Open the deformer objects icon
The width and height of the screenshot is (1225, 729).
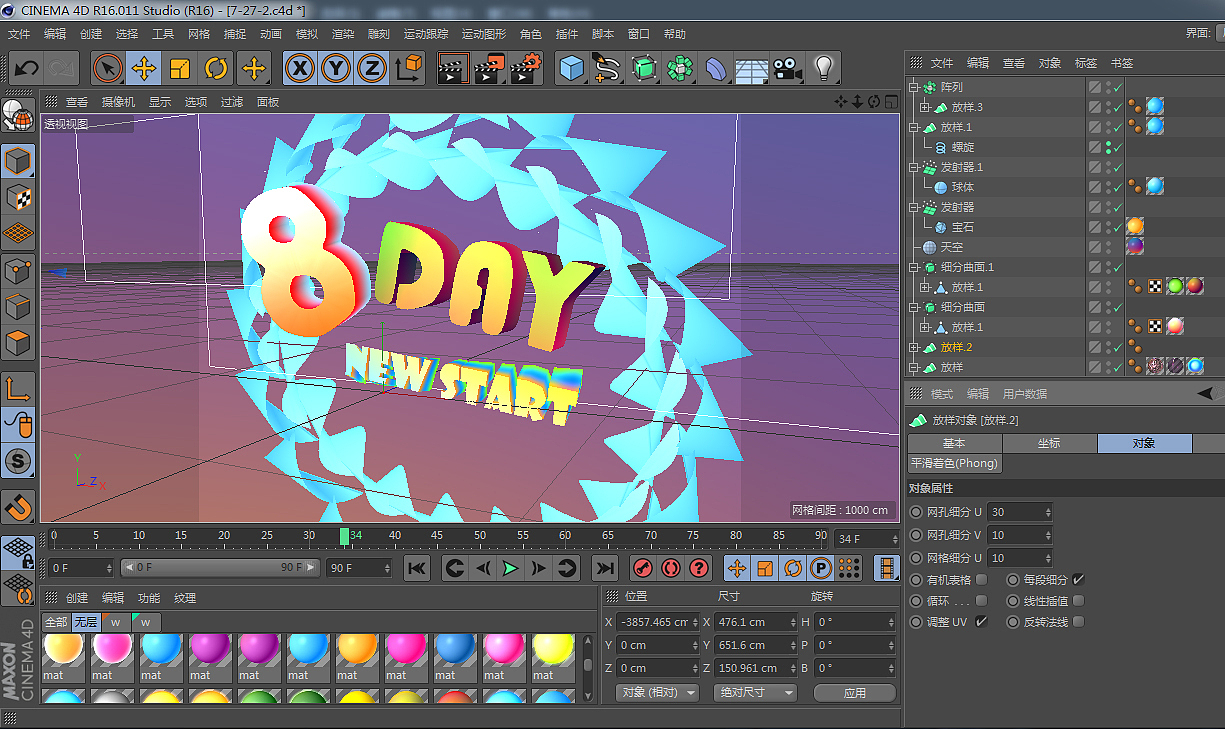(716, 69)
